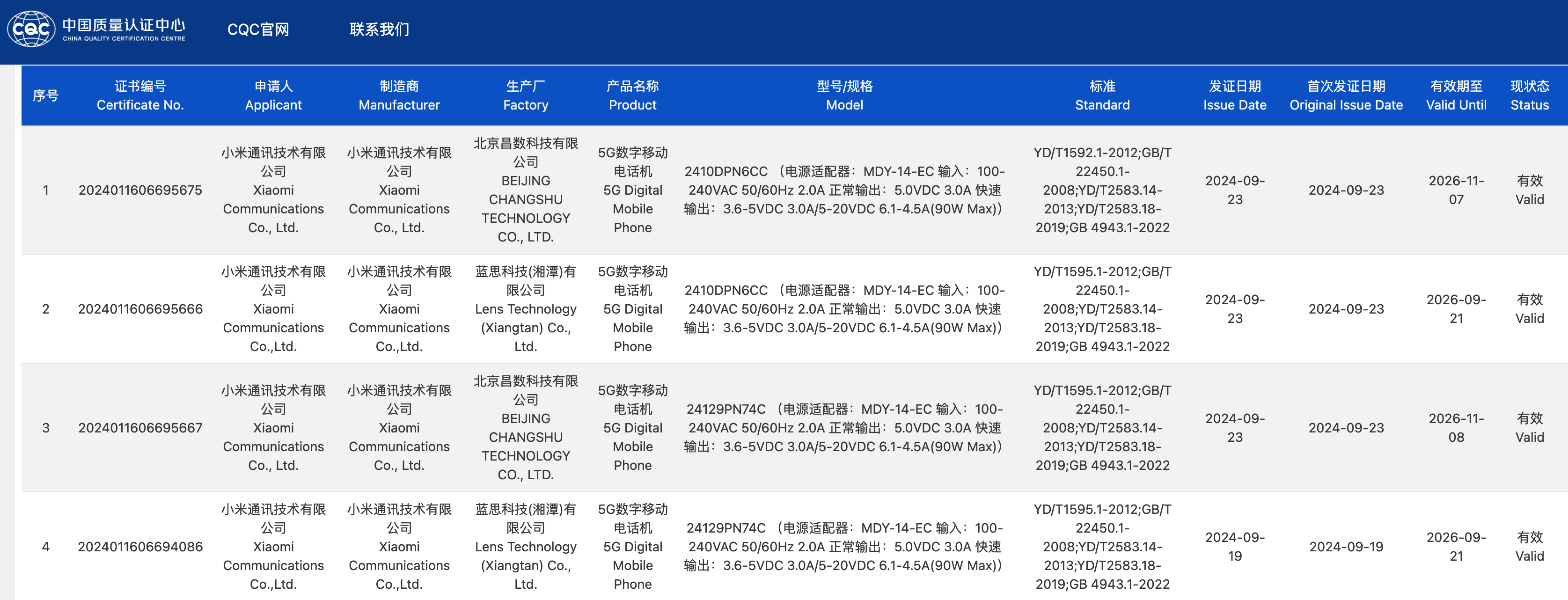Click row 4 original issue date 2024-09-19
The image size is (1568, 600).
point(1346,547)
